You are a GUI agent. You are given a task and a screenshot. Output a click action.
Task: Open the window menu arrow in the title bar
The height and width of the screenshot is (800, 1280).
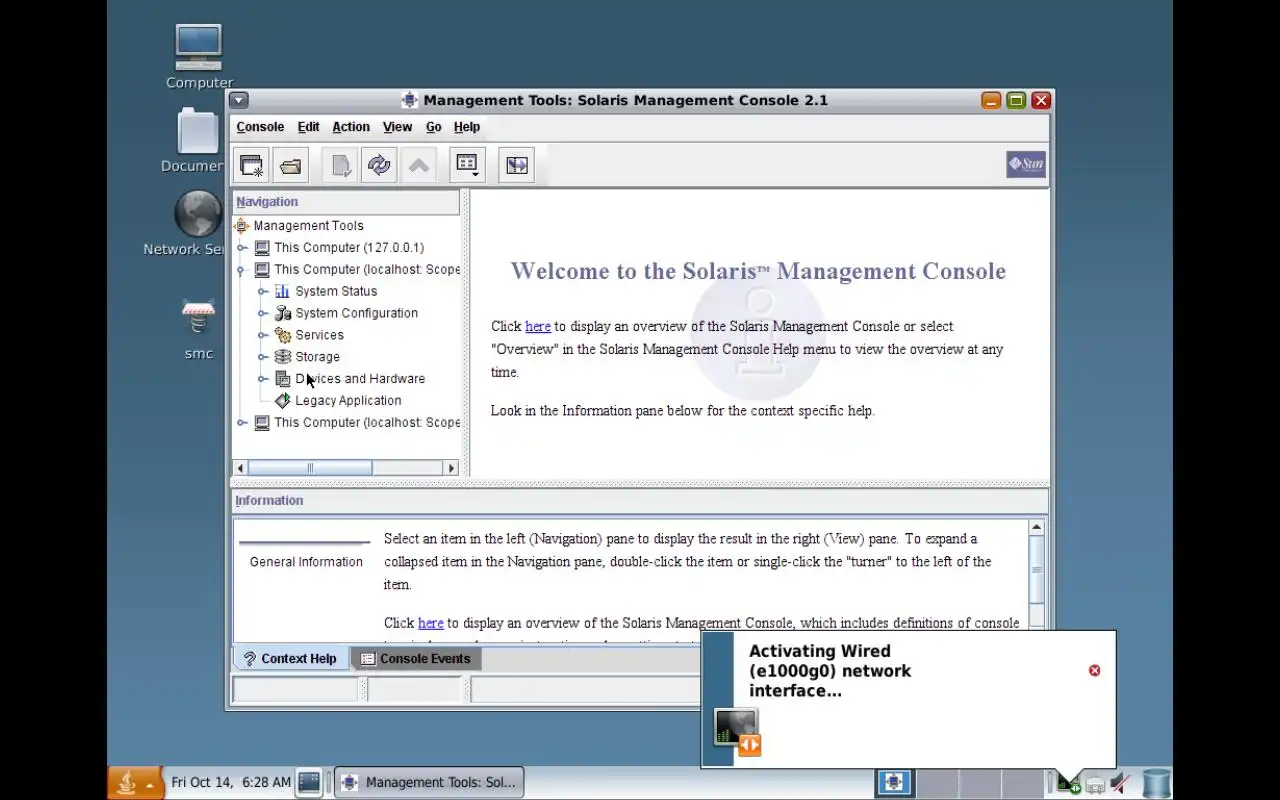pos(238,100)
